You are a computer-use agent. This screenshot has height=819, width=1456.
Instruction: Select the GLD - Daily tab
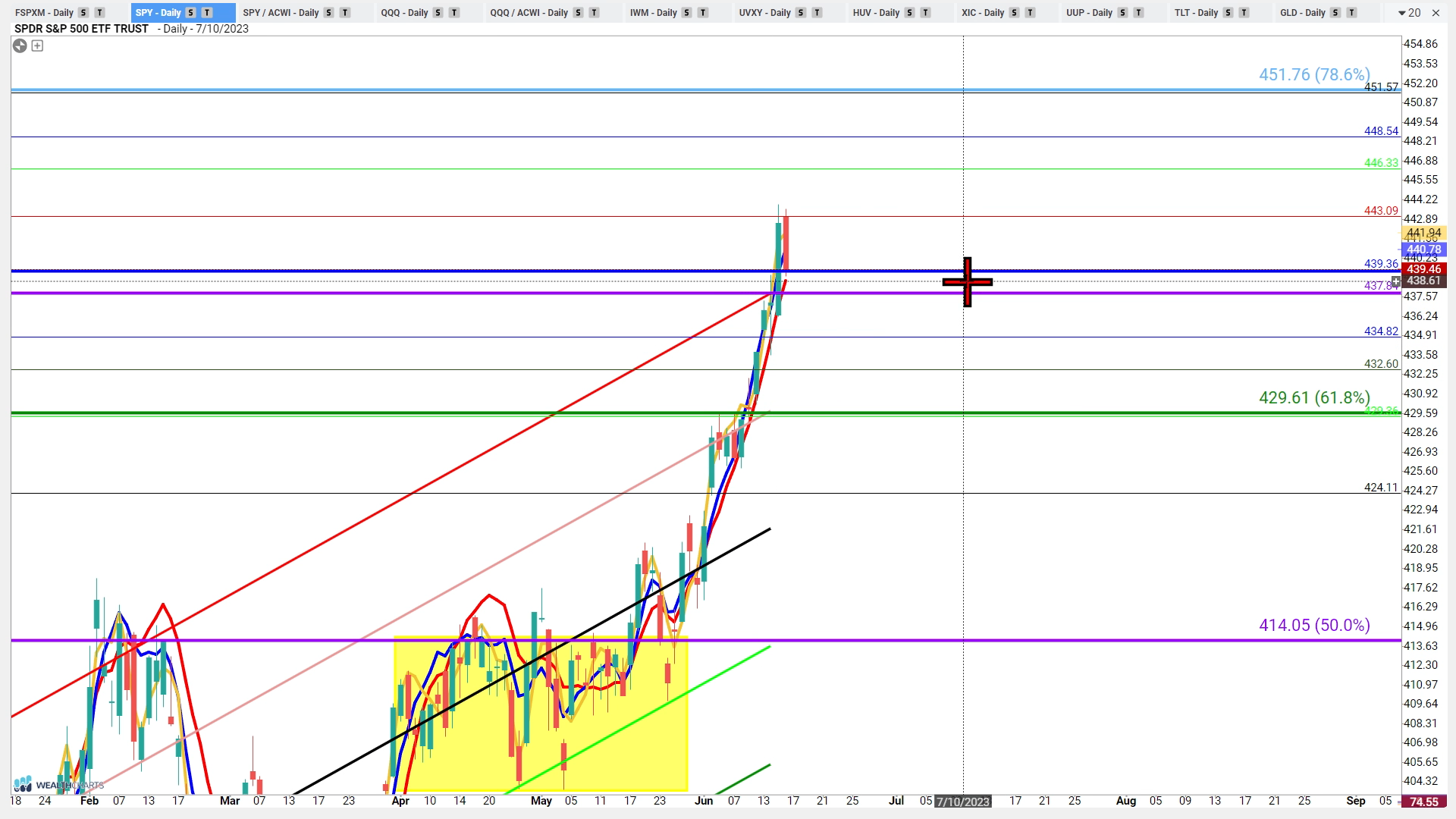pos(1303,13)
